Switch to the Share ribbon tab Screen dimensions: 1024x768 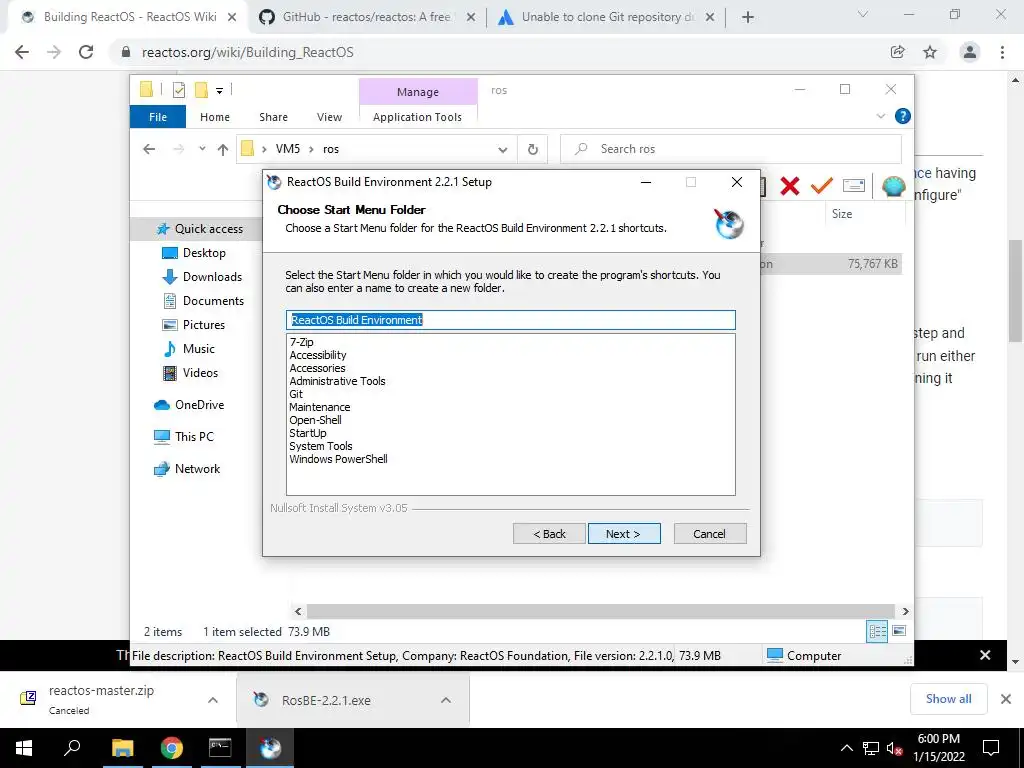(x=273, y=117)
